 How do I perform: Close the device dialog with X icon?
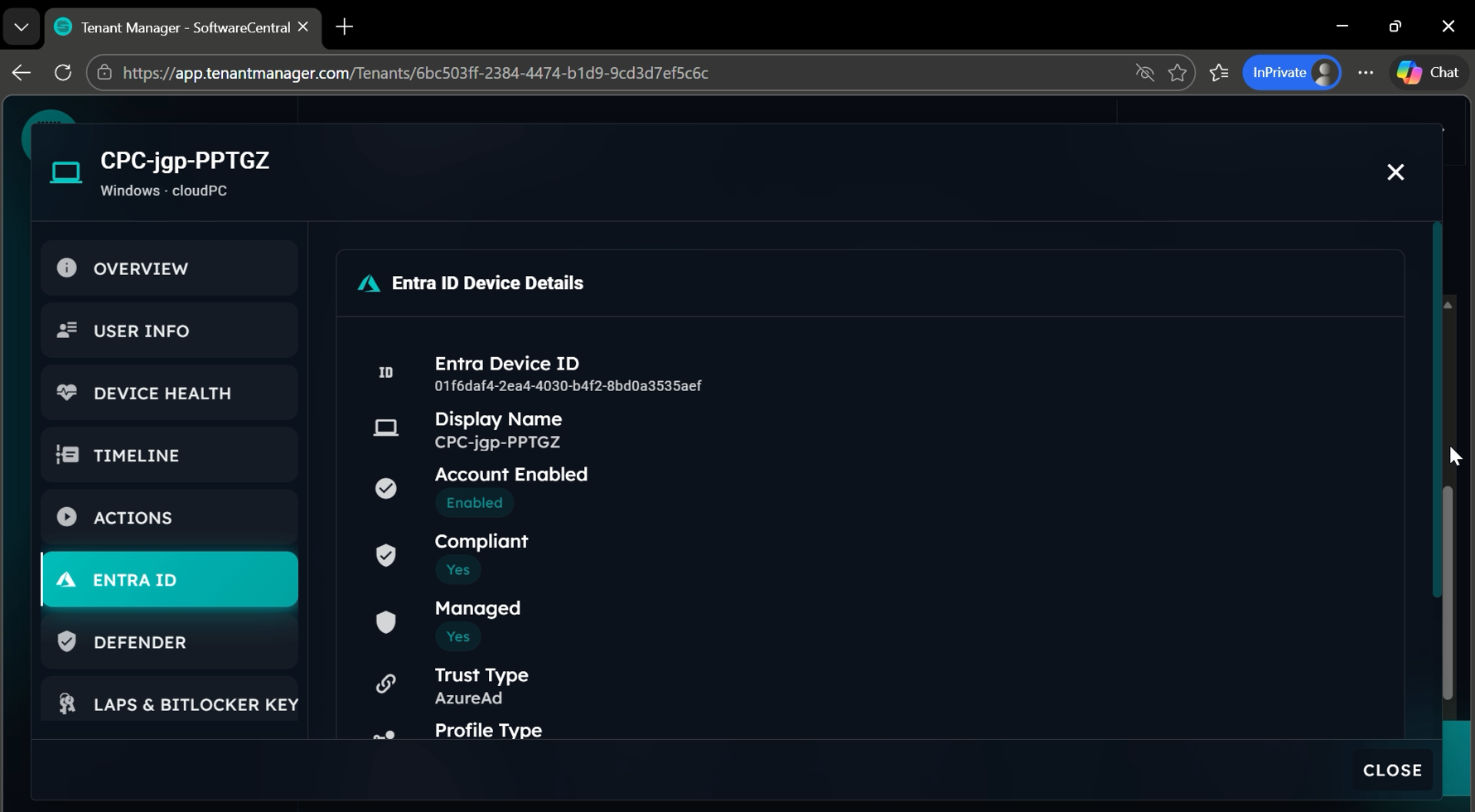(x=1395, y=172)
